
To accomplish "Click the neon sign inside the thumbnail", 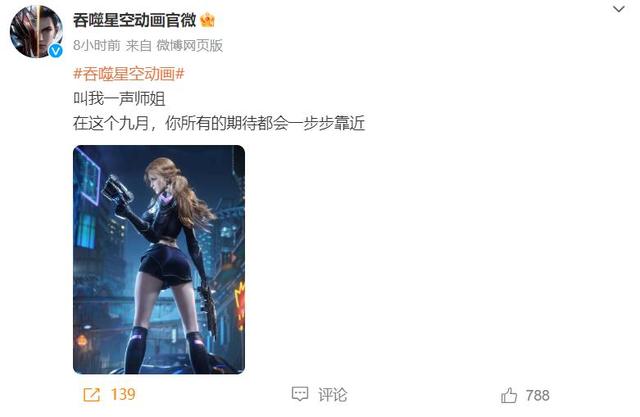I will coord(240,306).
